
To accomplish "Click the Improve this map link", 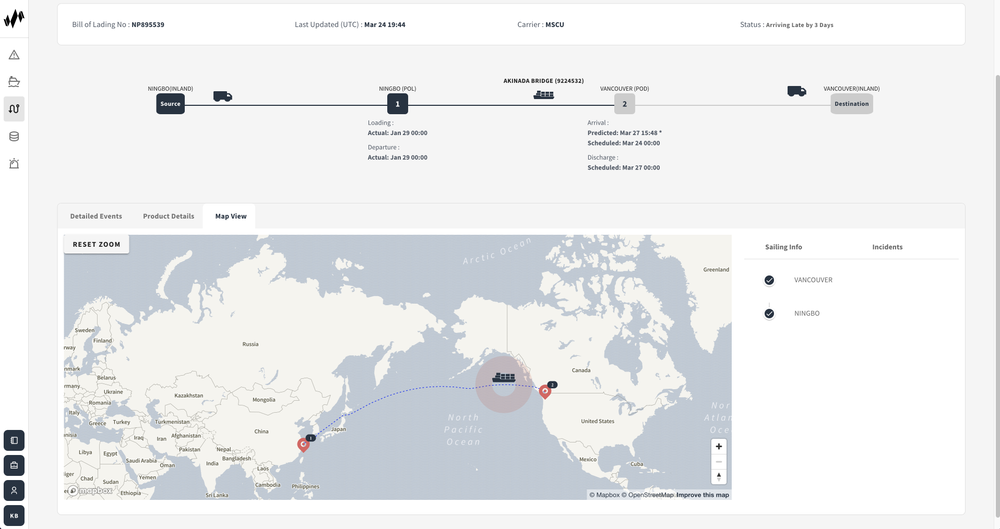I will 702,495.
